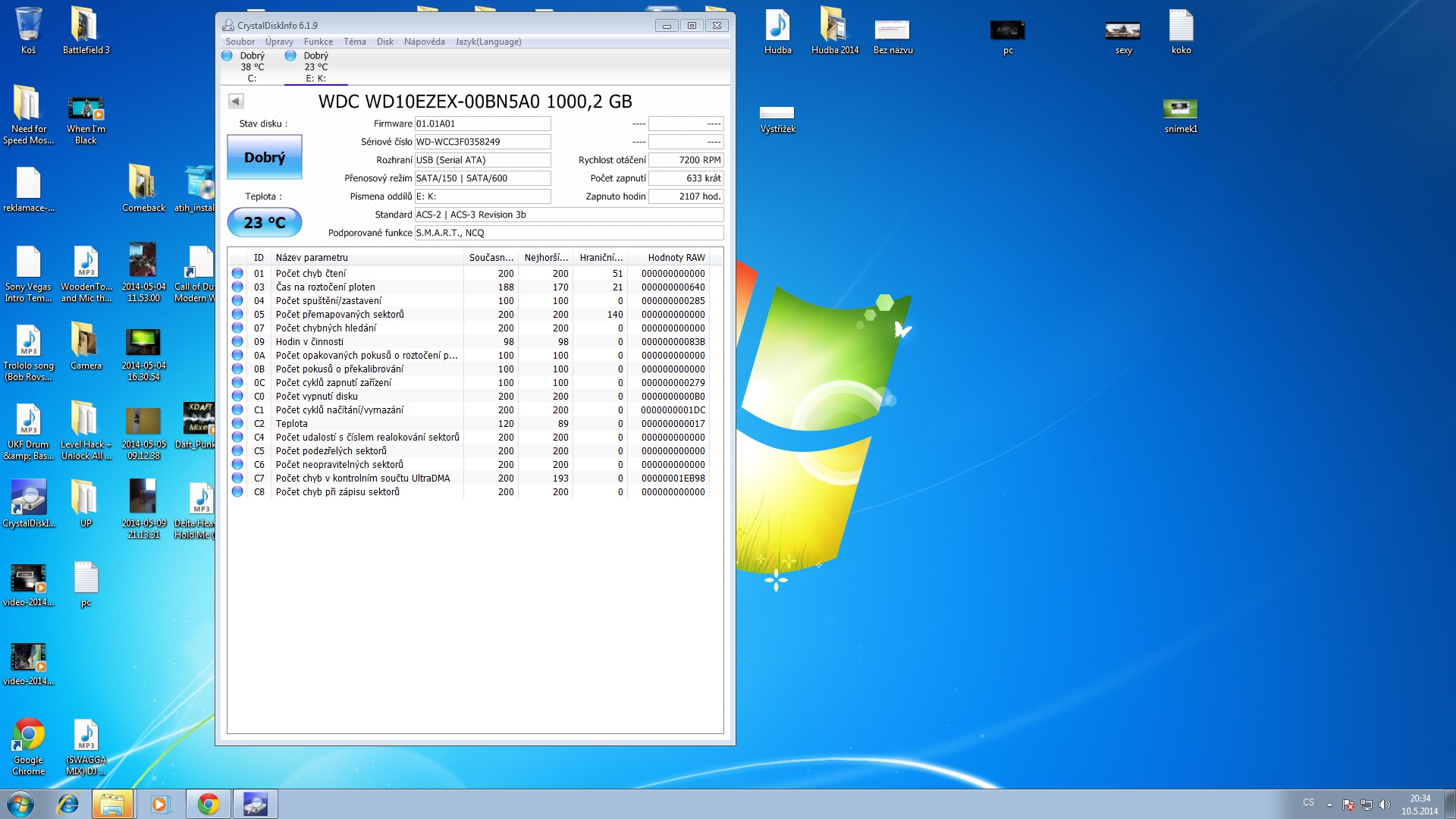Open the Trololo song MP3 file
Viewport: 1456px width, 819px height.
pos(28,353)
